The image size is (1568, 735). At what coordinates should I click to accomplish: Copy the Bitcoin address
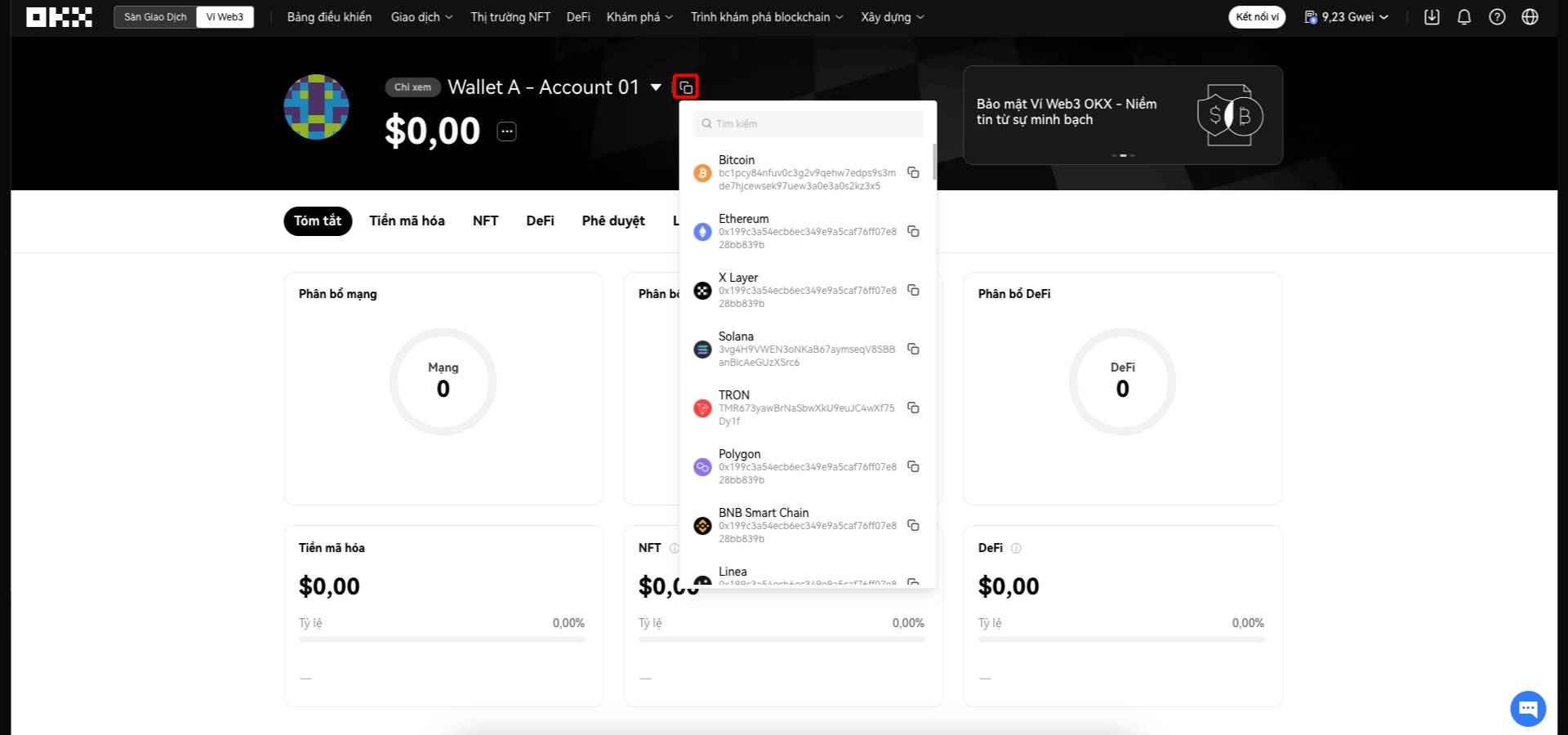tap(913, 172)
